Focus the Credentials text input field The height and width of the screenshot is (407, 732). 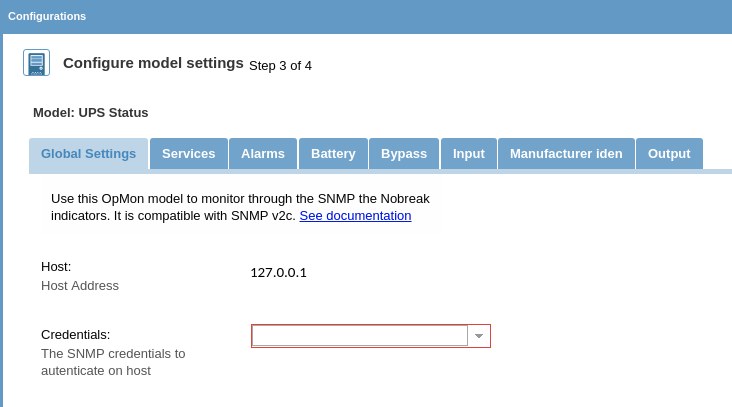pyautogui.click(x=360, y=336)
